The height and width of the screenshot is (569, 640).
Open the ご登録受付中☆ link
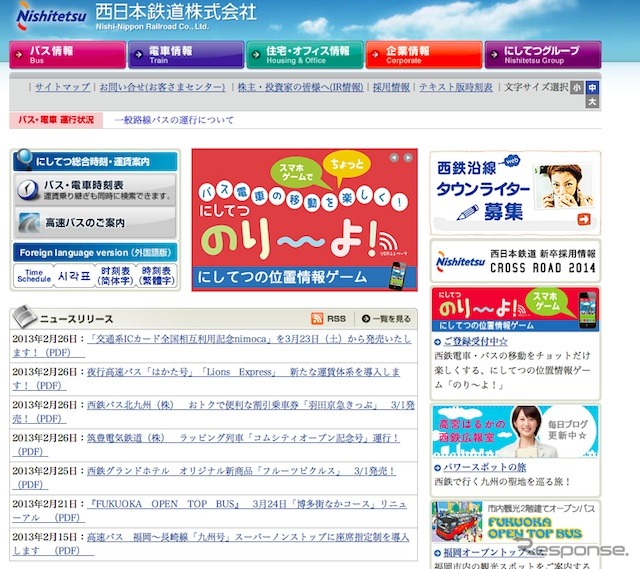476,341
